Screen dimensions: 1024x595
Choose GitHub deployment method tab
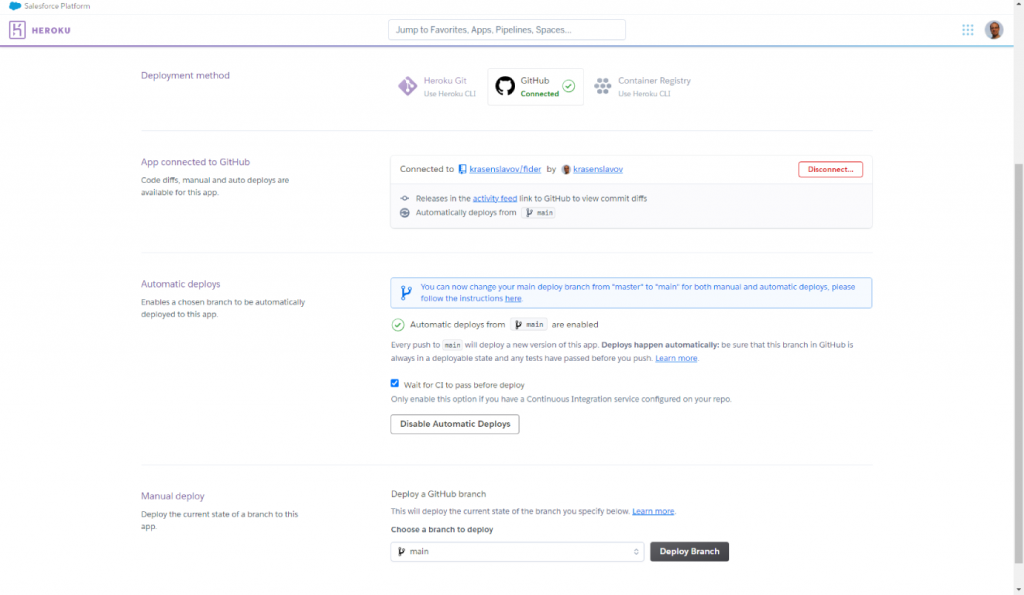[536, 87]
